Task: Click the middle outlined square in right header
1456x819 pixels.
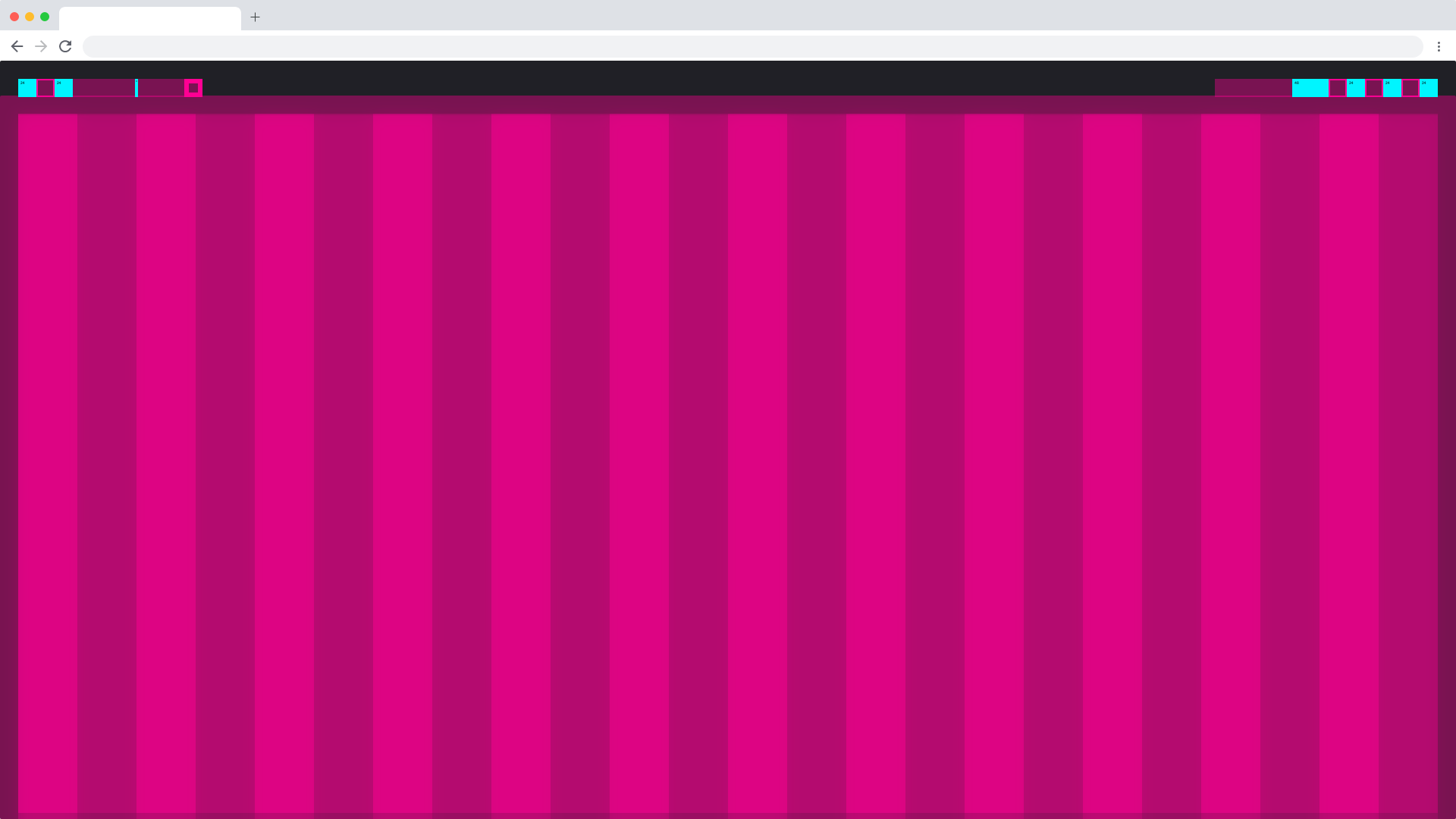Action: [x=1374, y=88]
